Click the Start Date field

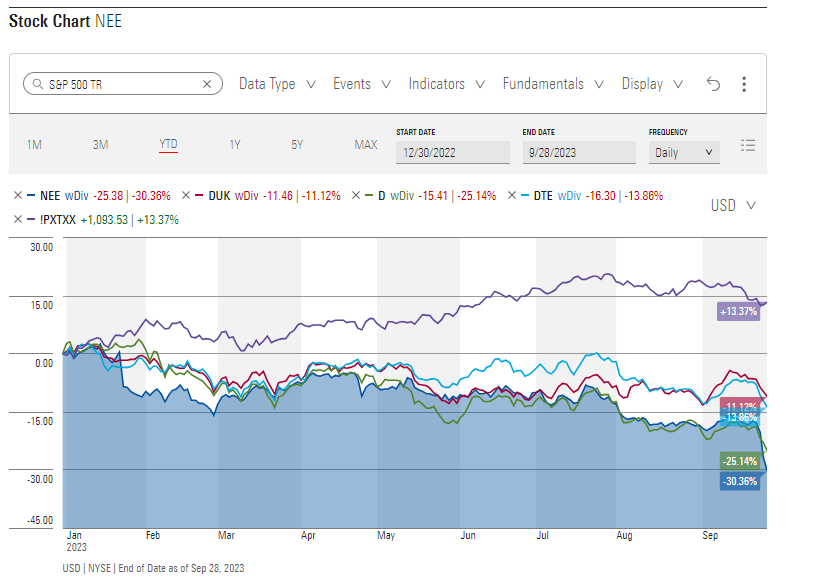pos(453,153)
